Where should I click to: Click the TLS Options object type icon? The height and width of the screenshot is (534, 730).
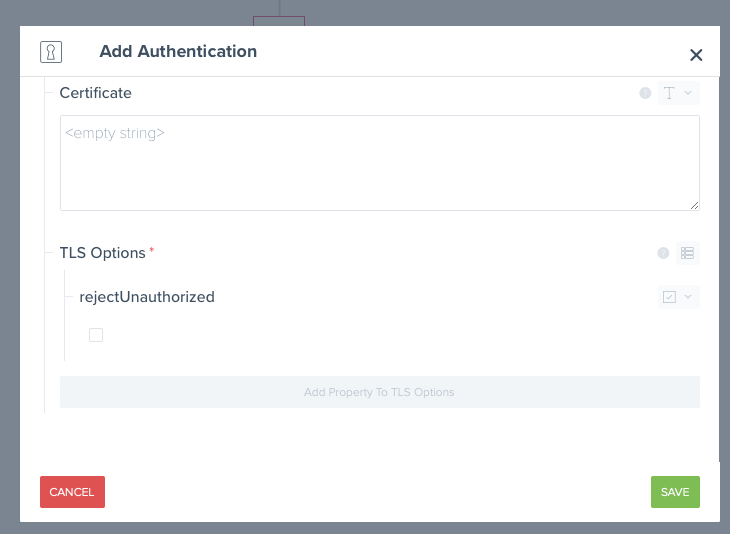click(687, 253)
